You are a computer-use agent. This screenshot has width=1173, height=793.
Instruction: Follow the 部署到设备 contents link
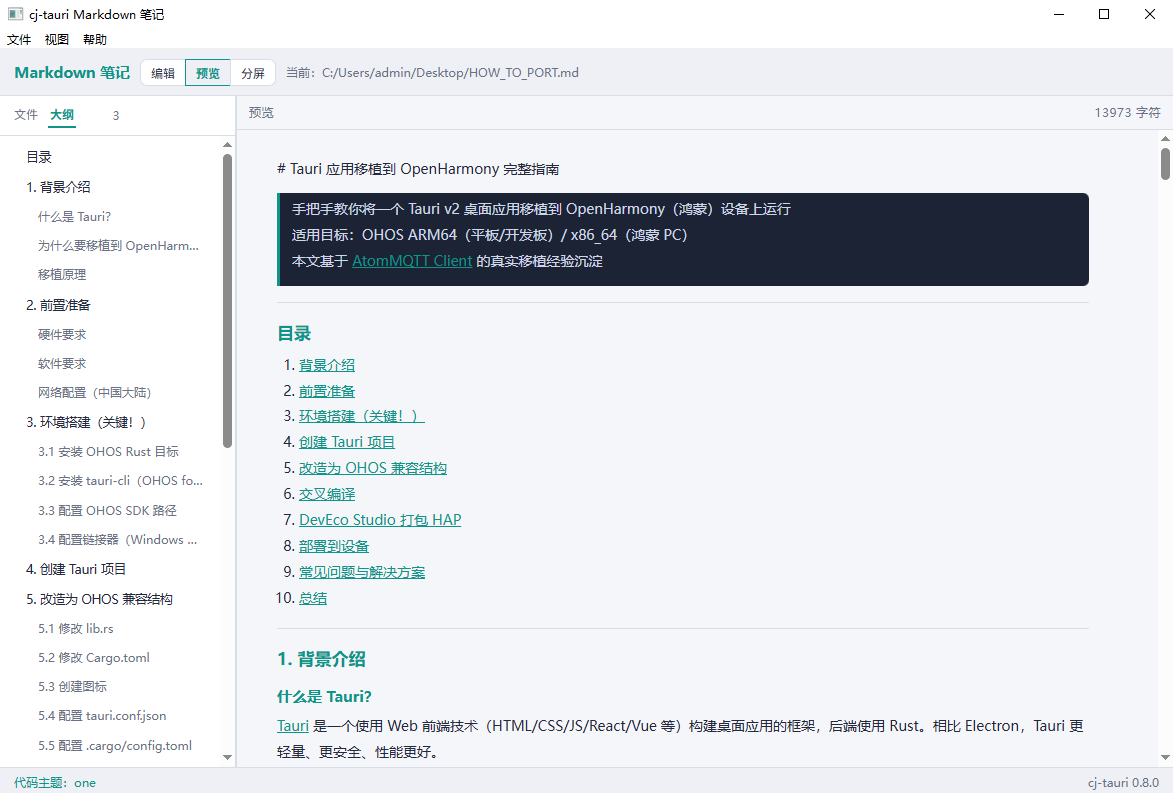334,546
